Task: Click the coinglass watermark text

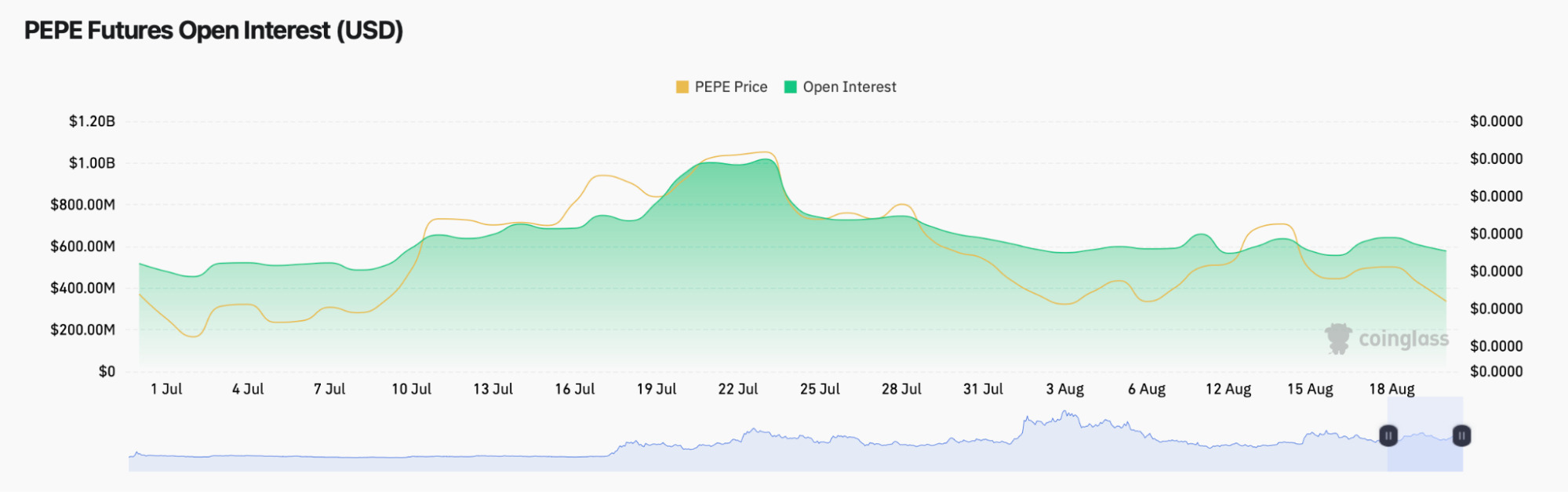Action: [x=1403, y=338]
